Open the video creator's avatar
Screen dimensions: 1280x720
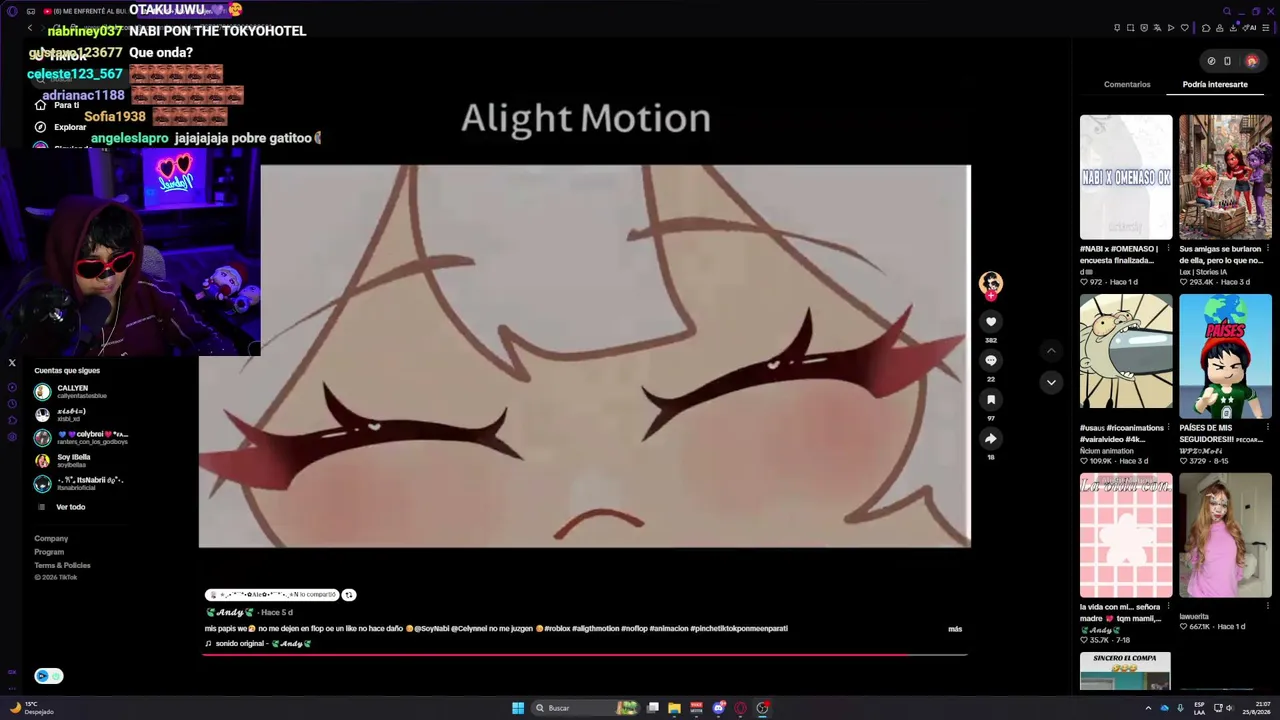[x=991, y=283]
